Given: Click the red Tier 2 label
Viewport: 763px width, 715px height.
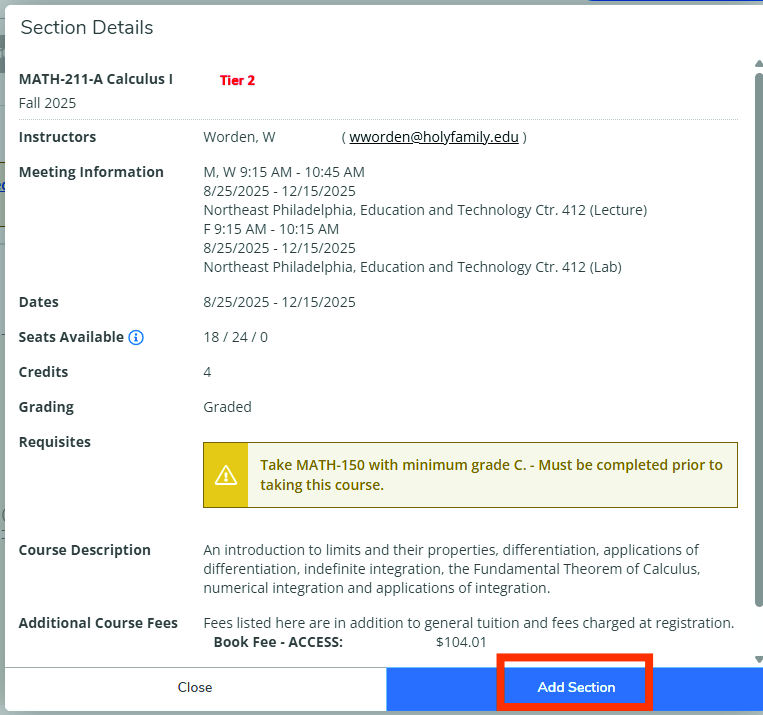Looking at the screenshot, I should [237, 80].
